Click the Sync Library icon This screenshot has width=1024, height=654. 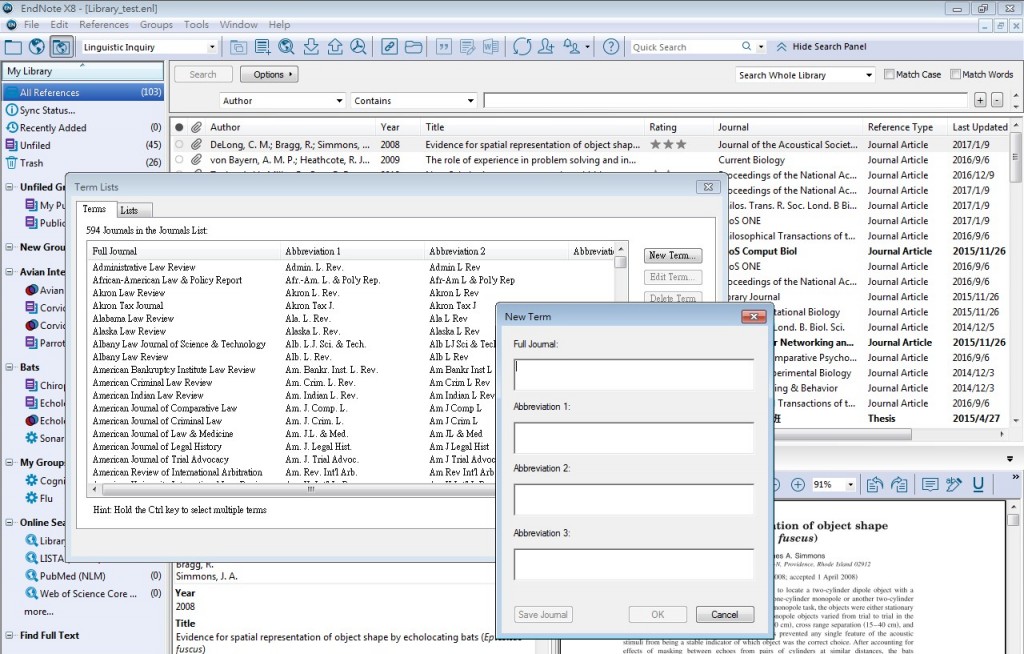point(522,47)
